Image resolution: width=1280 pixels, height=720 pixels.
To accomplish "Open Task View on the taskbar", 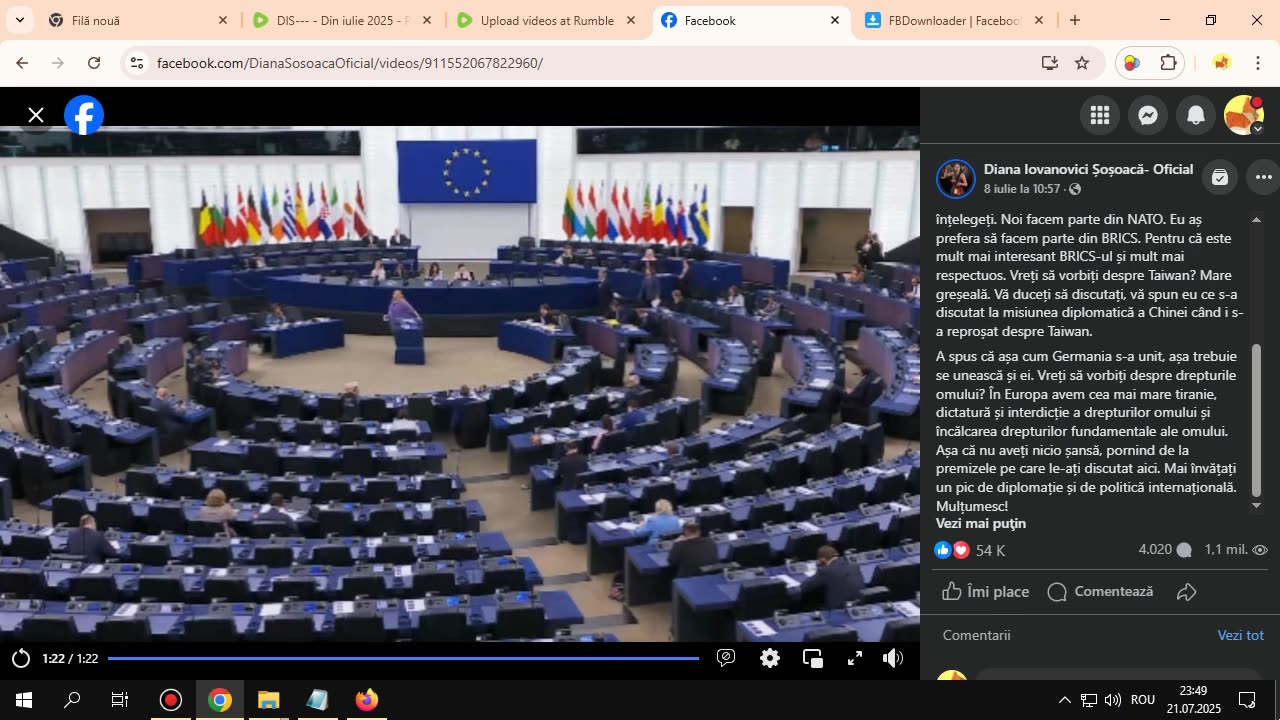I will pyautogui.click(x=120, y=700).
